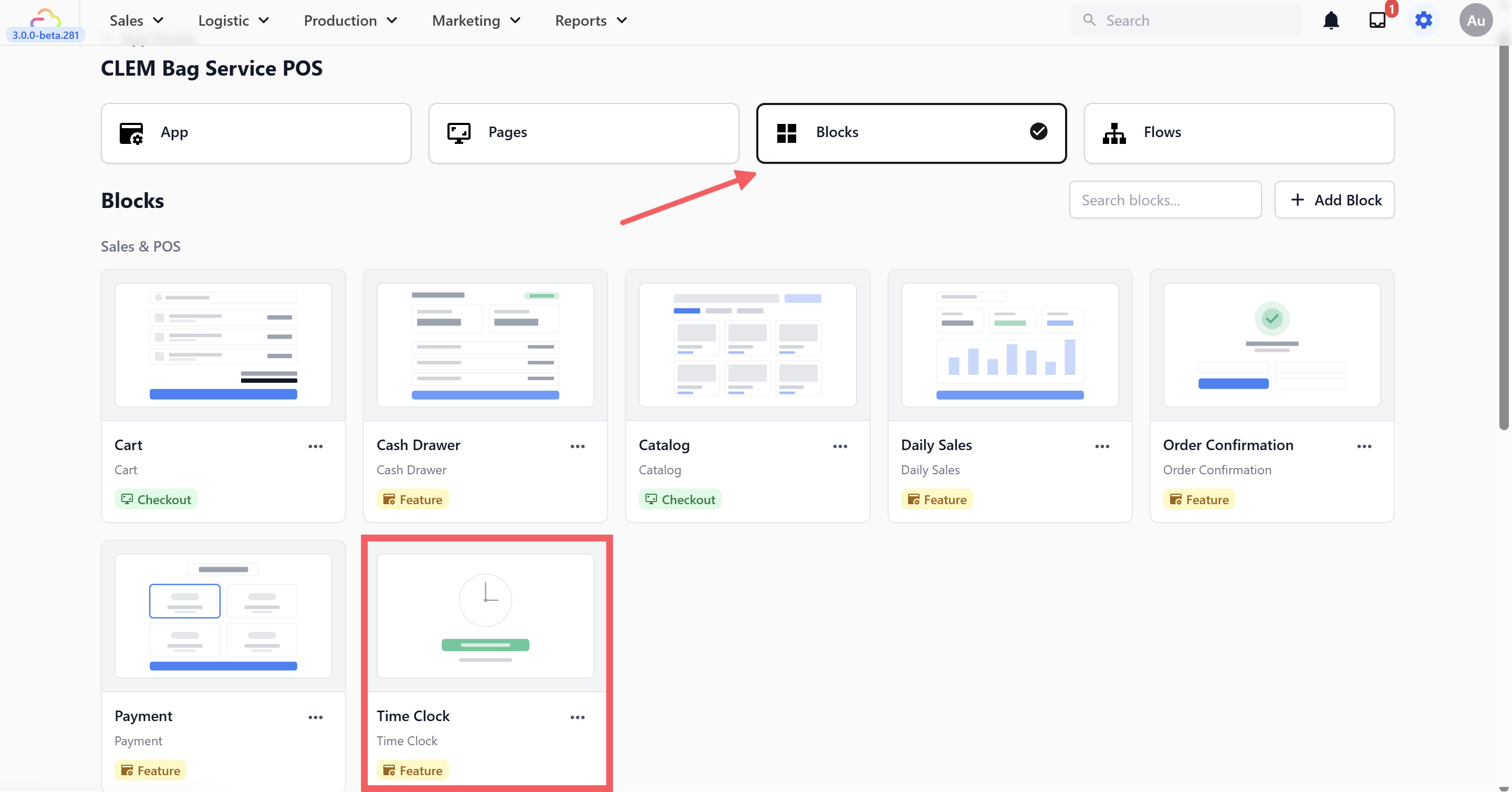Click the Add Block button
1512x792 pixels.
pos(1334,200)
